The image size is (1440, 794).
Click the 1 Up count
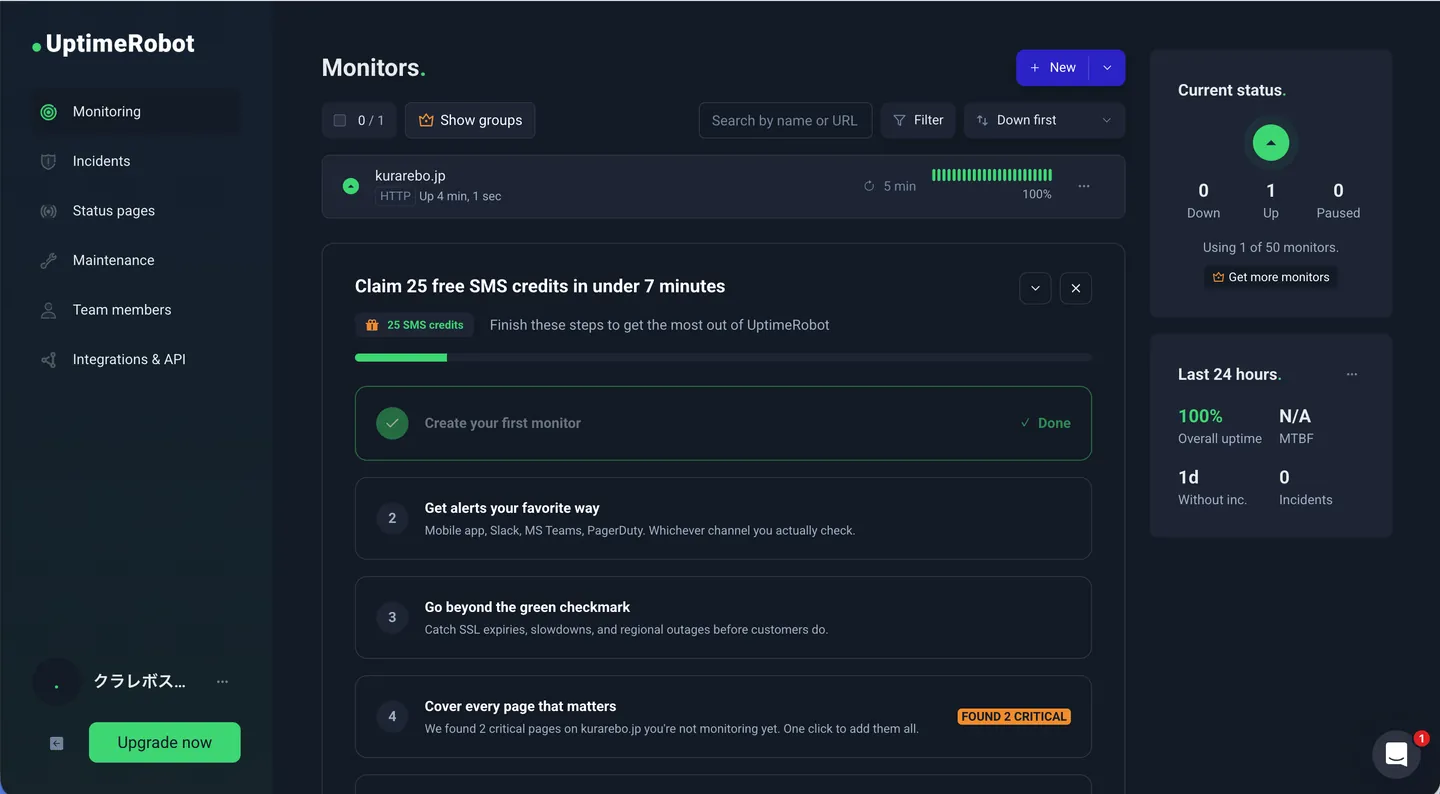click(1271, 191)
